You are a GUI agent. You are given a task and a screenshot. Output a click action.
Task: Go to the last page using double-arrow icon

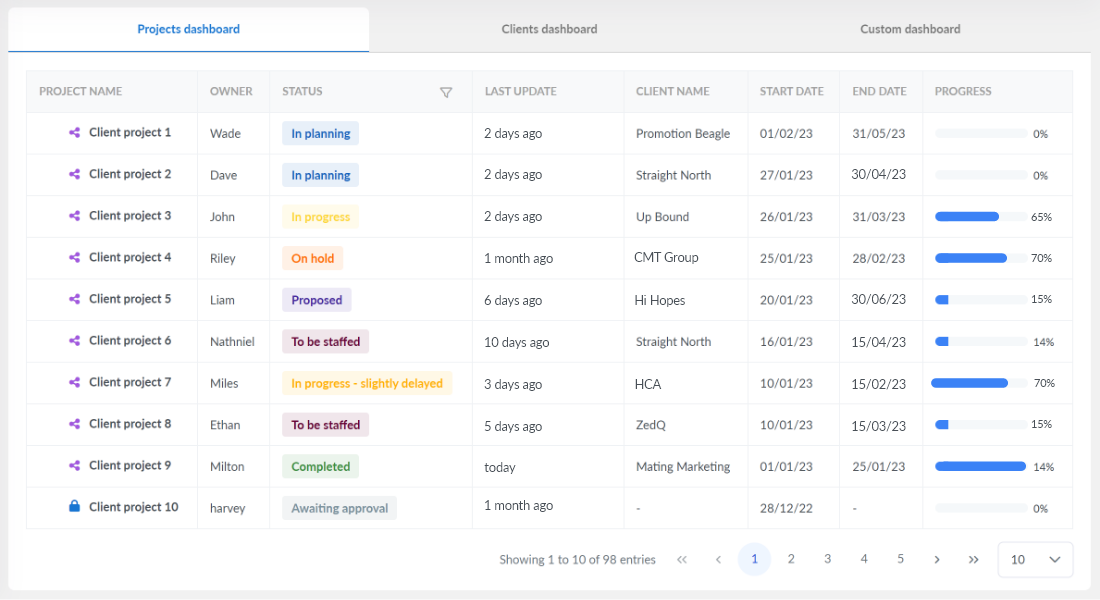[973, 559]
